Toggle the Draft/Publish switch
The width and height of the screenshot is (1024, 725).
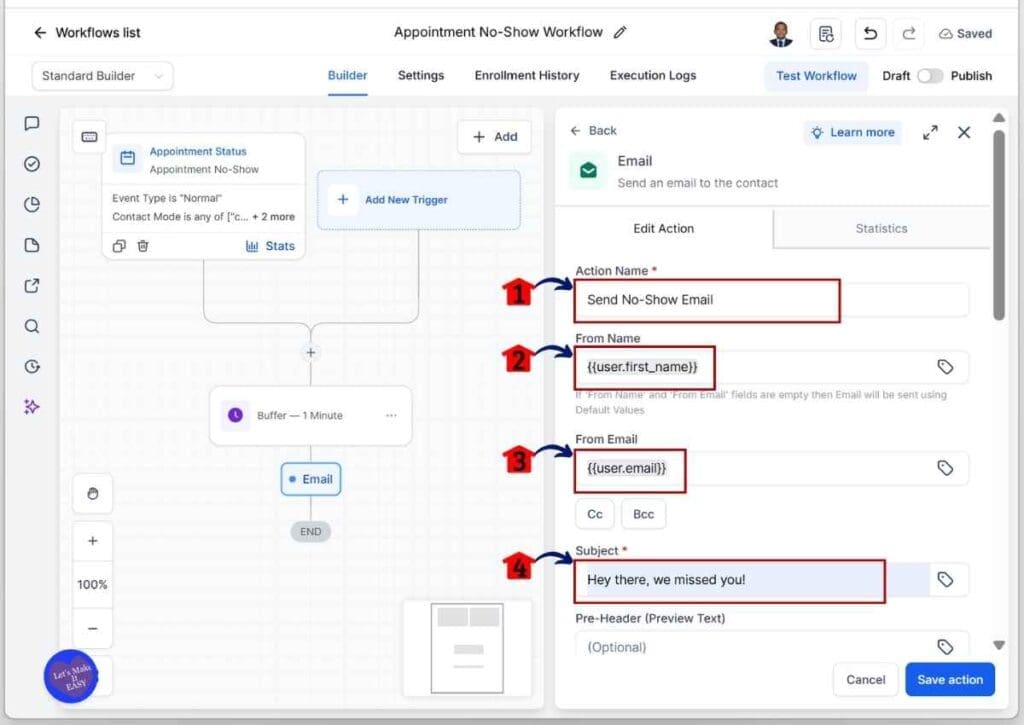pos(930,76)
